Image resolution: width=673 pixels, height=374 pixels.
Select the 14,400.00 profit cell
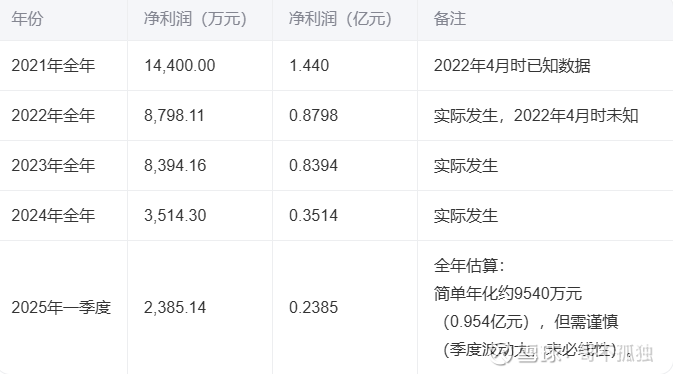click(180, 66)
